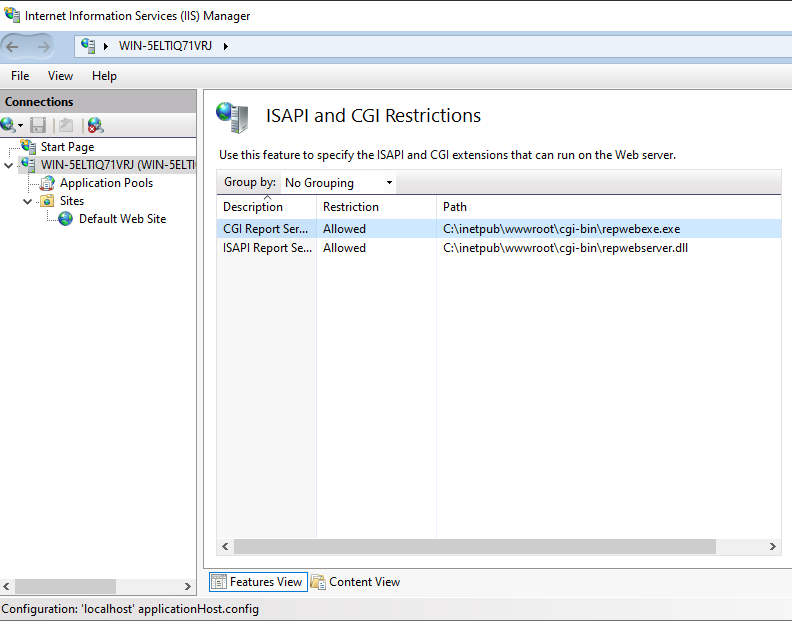Collapse the WIN-5ELTIQ71VRJ server node
Viewport: 792px width, 621px height.
(x=9, y=165)
